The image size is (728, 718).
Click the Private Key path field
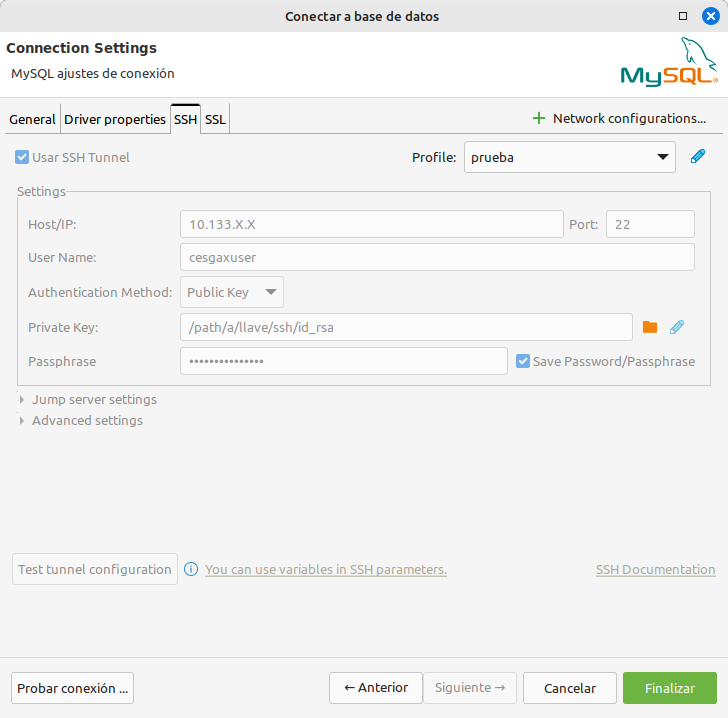[406, 327]
